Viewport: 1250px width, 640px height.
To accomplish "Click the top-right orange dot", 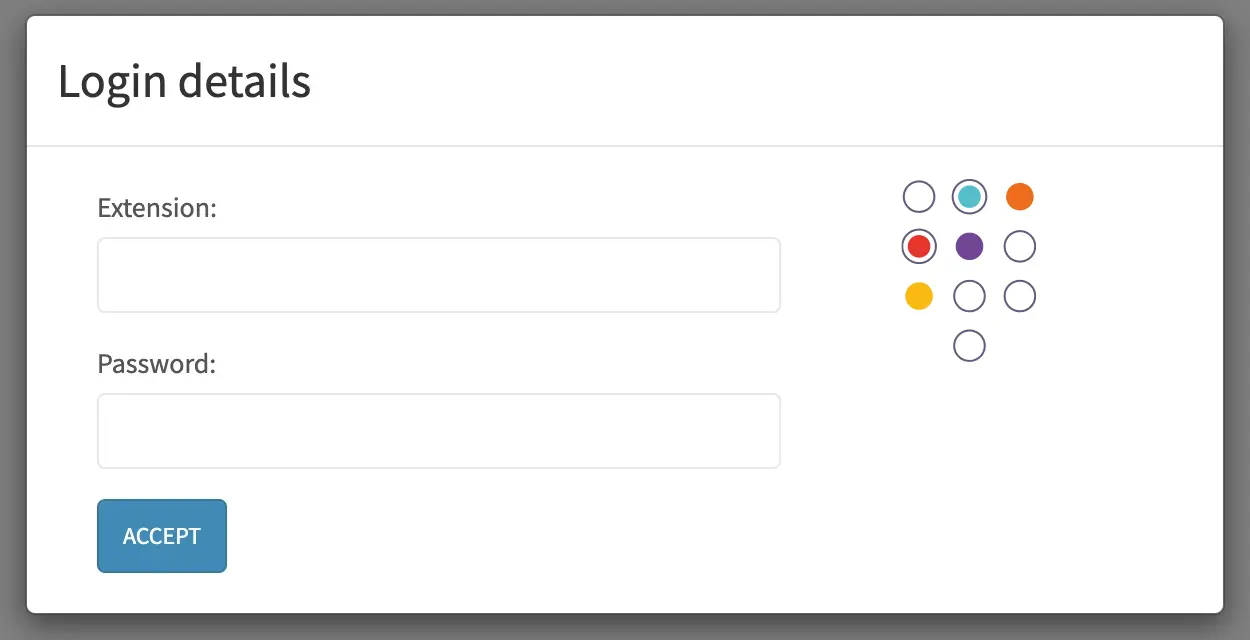I will 1019,196.
